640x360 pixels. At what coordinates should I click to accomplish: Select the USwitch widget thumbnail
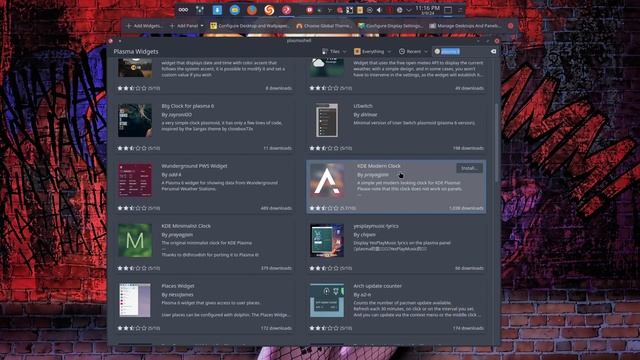pos(327,120)
